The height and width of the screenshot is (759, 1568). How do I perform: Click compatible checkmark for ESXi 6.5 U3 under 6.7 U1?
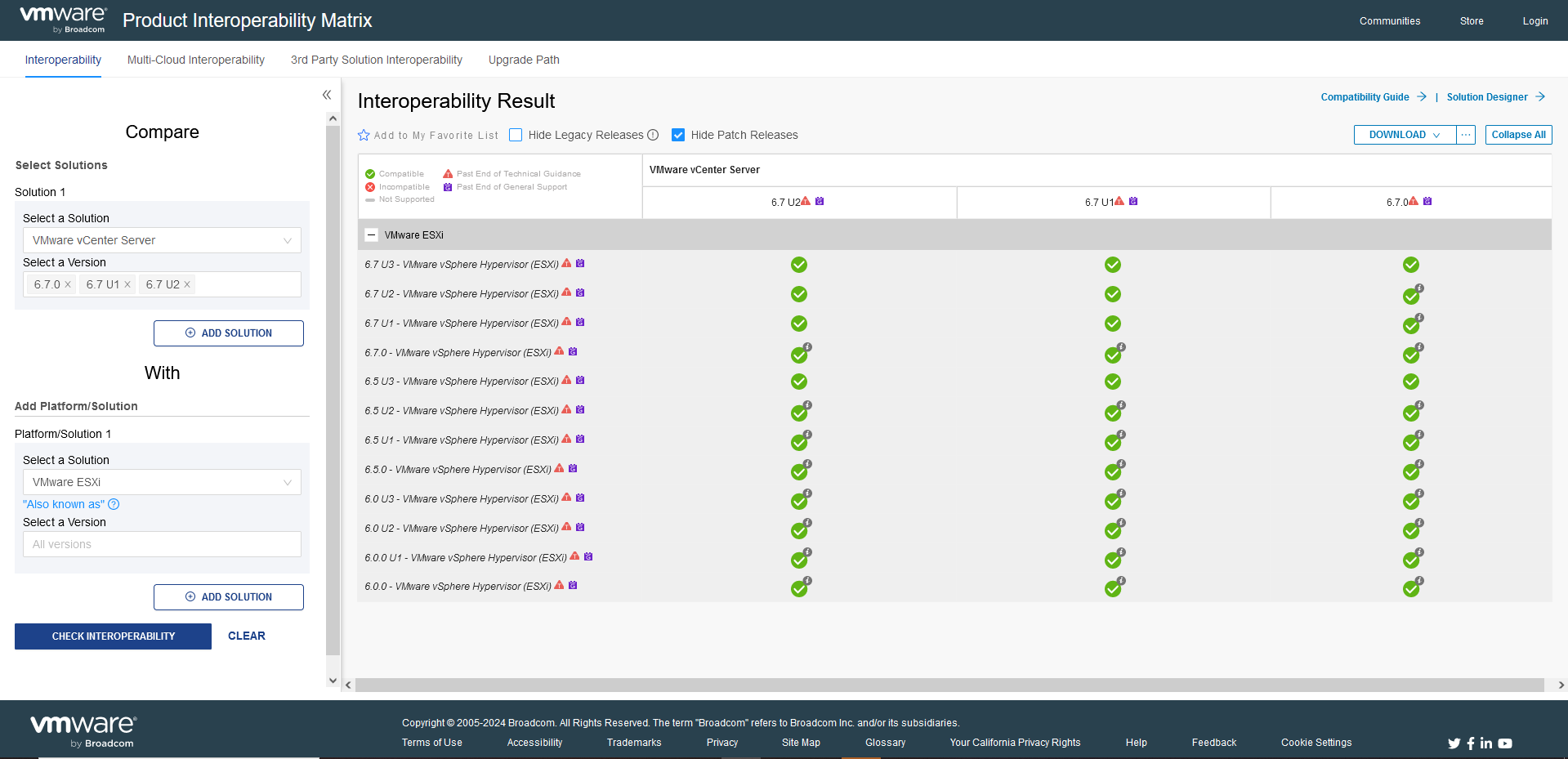tap(1113, 382)
